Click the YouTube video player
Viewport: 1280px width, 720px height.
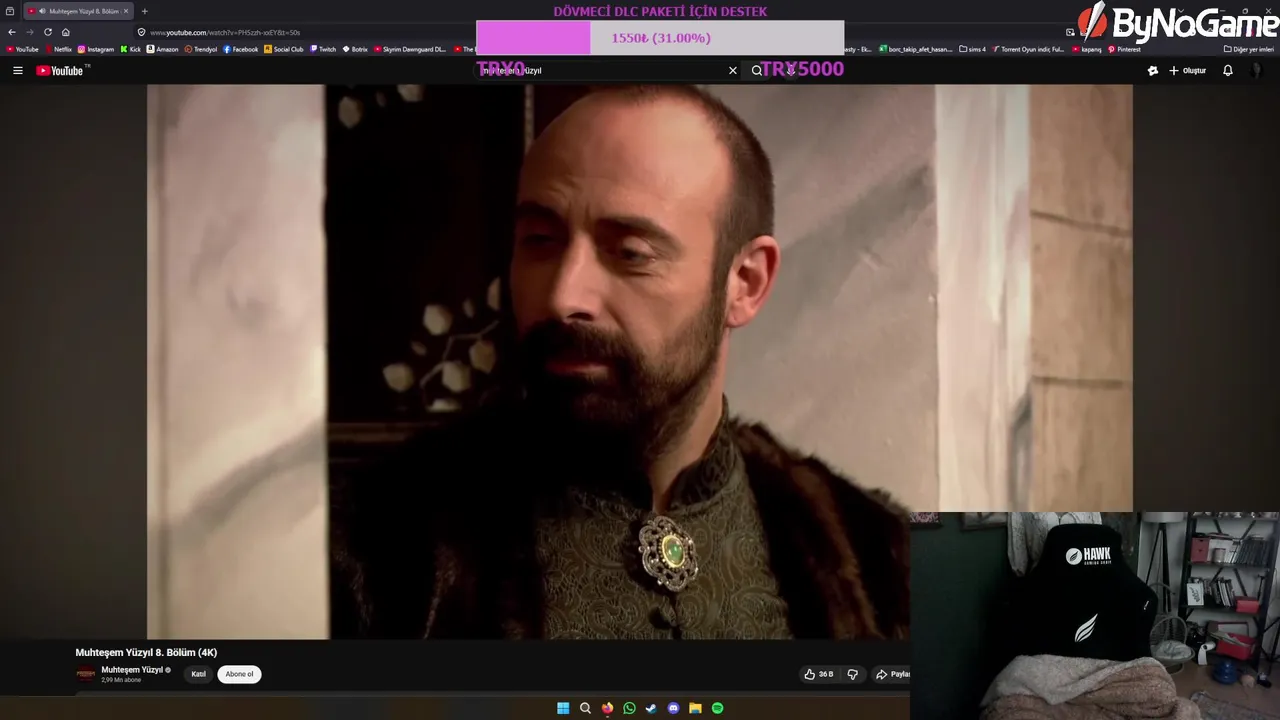(640, 362)
